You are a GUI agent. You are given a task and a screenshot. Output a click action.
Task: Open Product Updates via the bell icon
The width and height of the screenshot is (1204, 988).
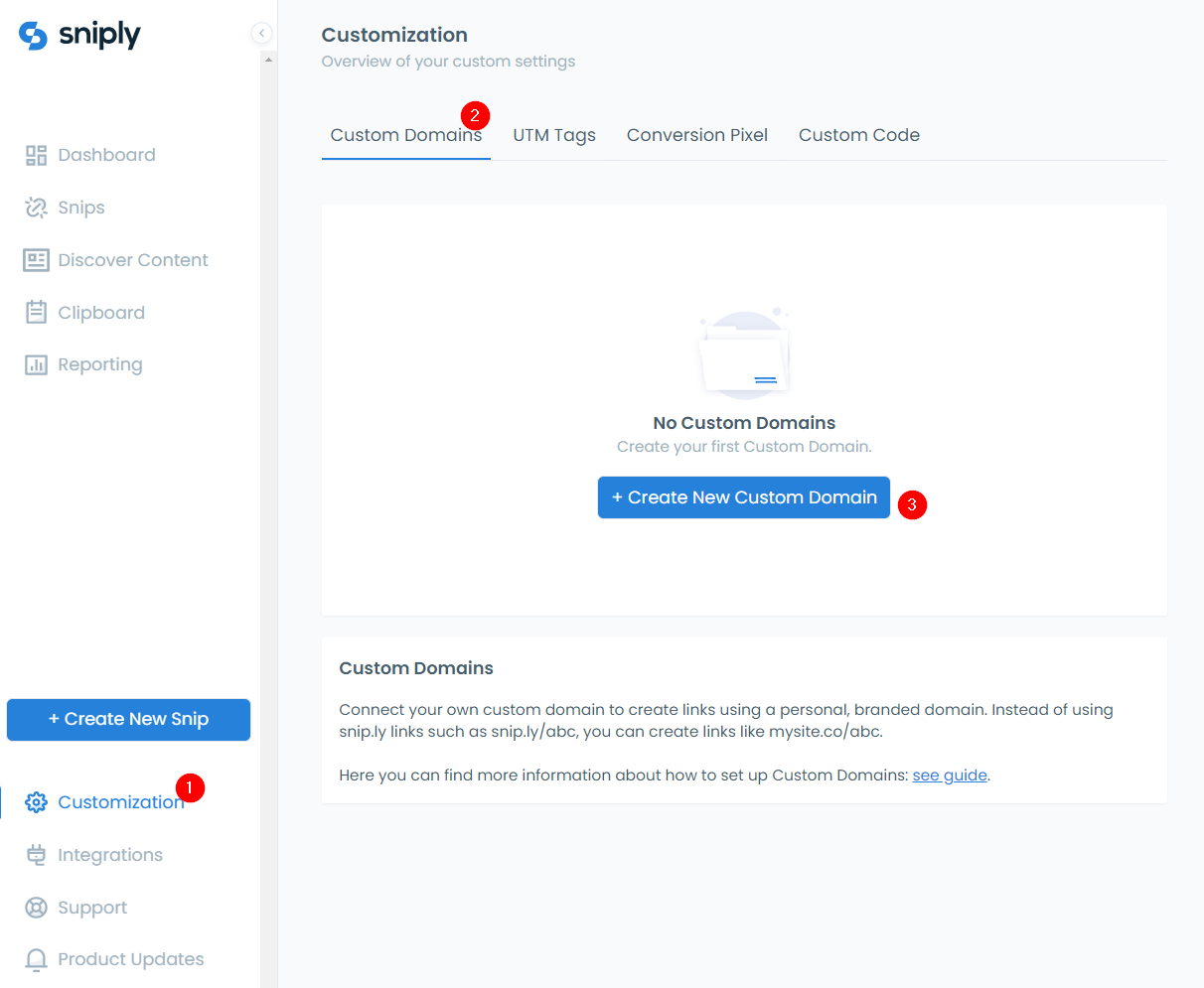click(x=34, y=958)
